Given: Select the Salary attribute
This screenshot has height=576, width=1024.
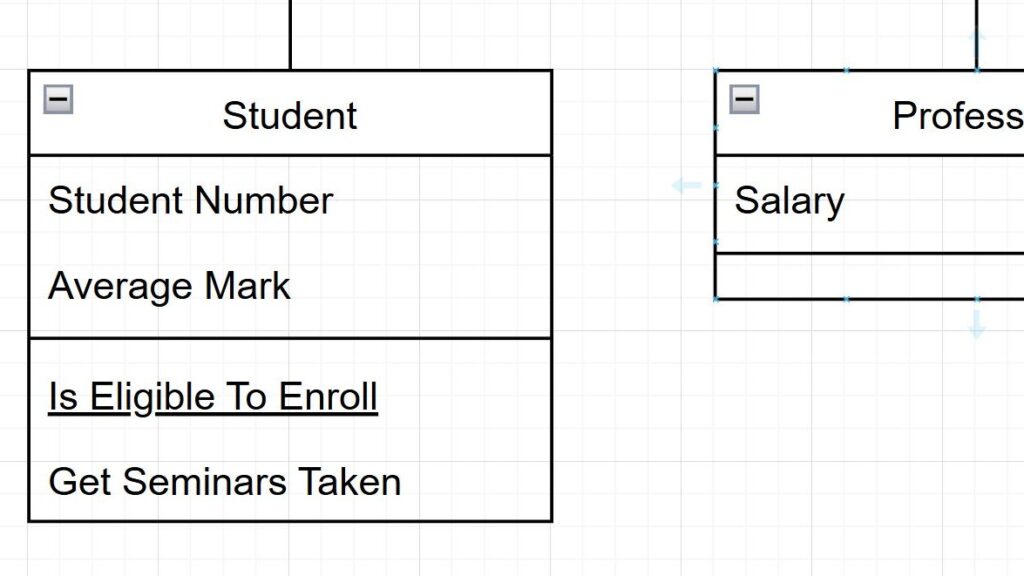Looking at the screenshot, I should pos(789,200).
